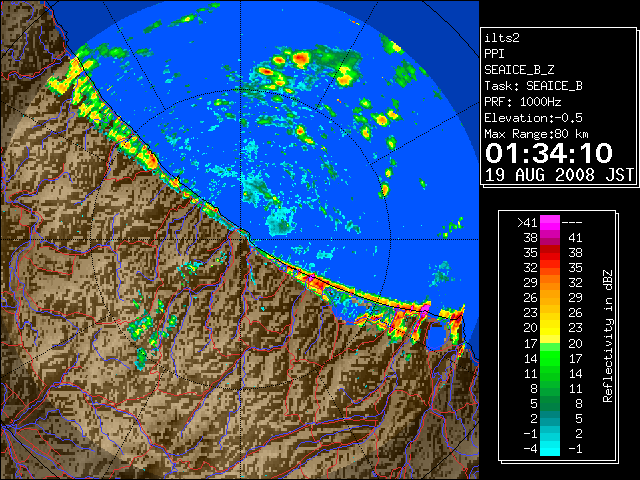
Task: Click the teal 2 to 5 legend band
Action: coord(550,418)
